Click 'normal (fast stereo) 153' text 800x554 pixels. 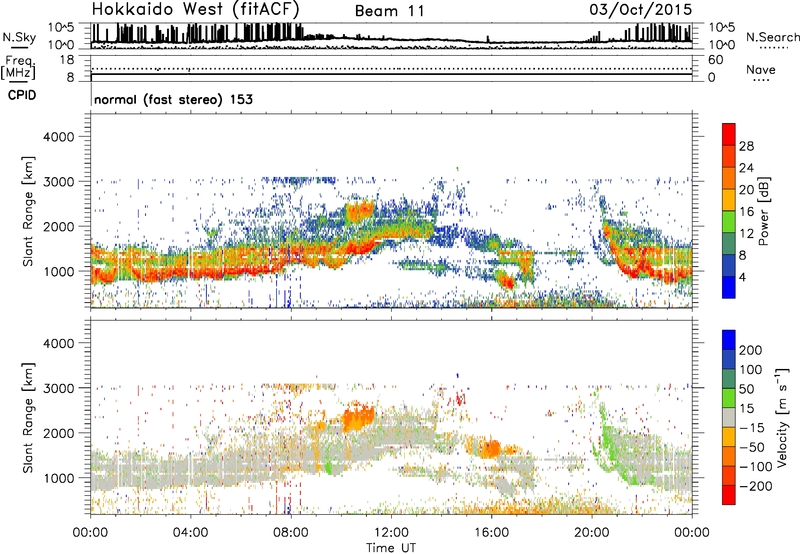coord(173,99)
